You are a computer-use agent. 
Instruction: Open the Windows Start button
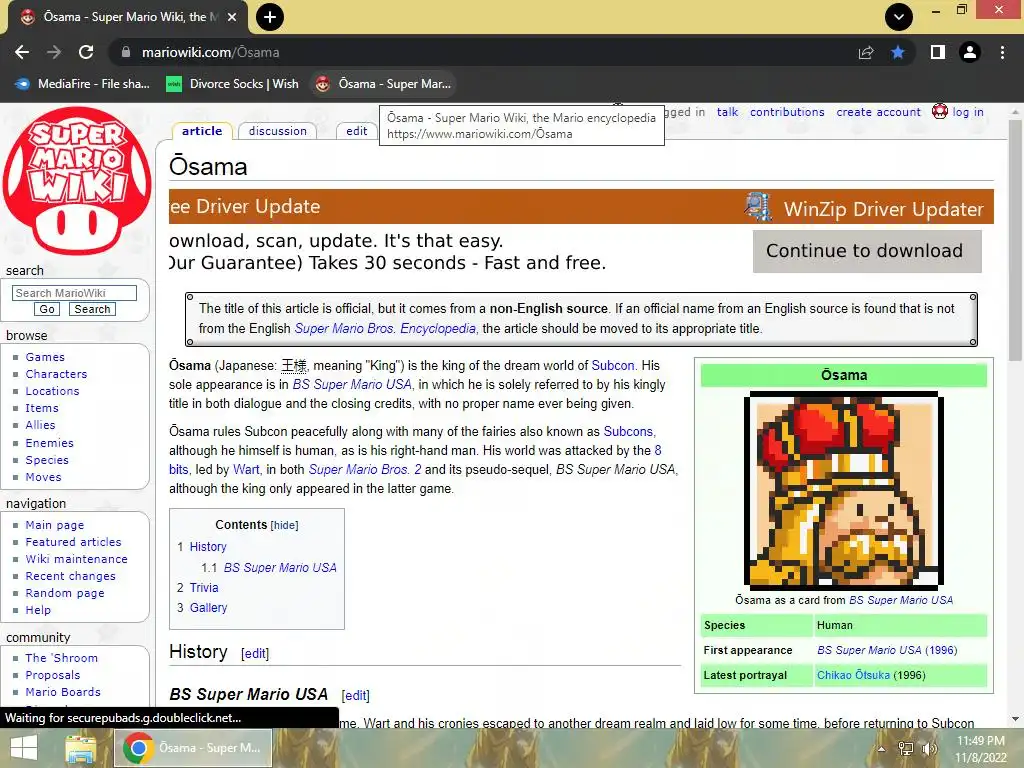coord(24,748)
